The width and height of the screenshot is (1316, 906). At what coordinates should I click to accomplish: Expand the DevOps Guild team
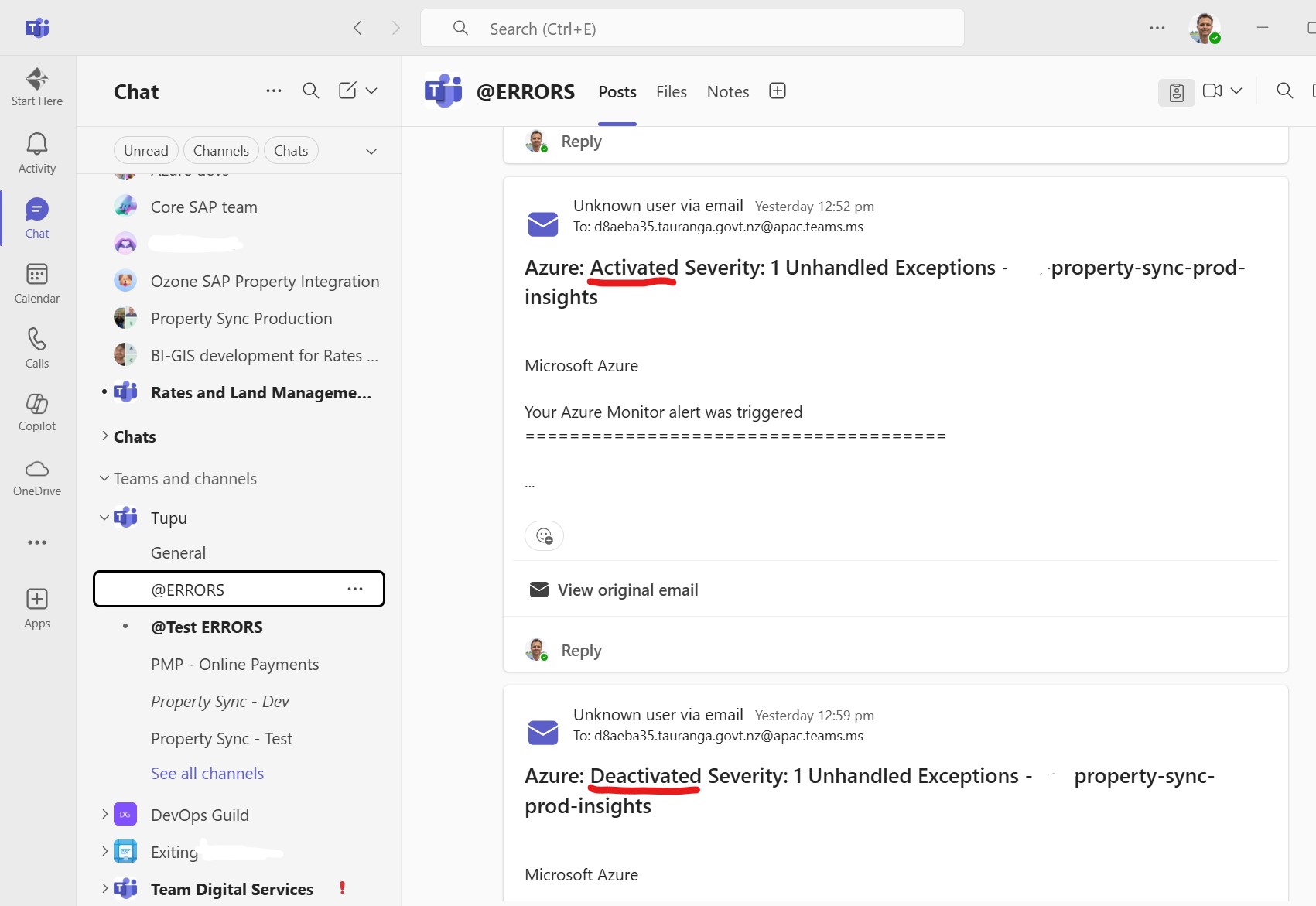click(105, 814)
